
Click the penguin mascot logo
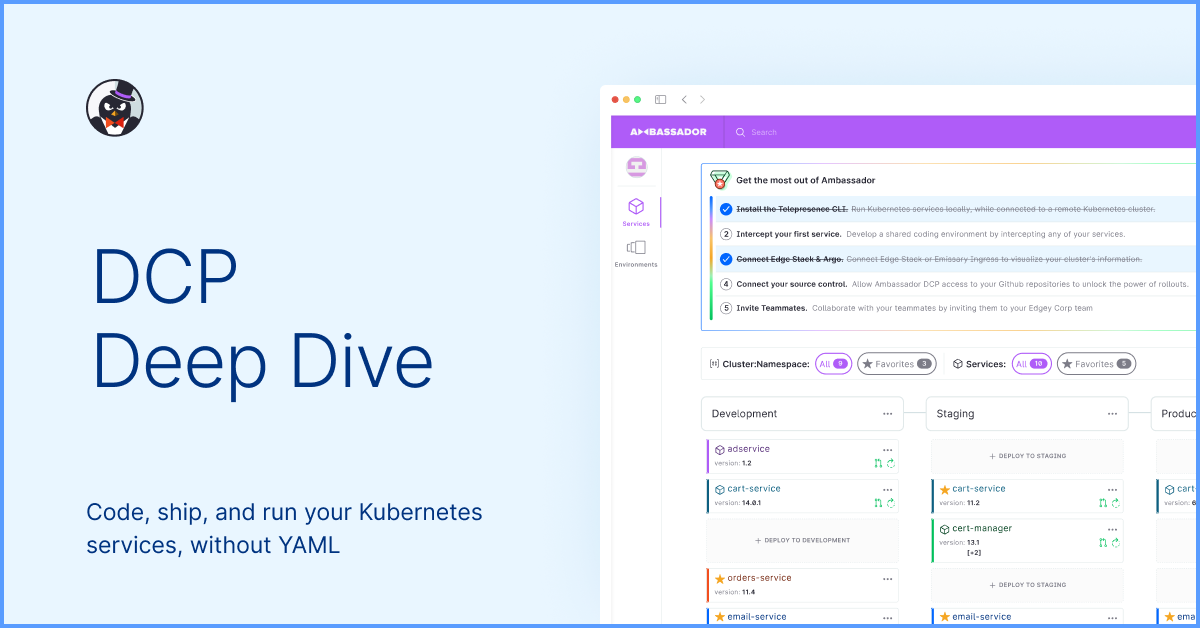(x=115, y=108)
